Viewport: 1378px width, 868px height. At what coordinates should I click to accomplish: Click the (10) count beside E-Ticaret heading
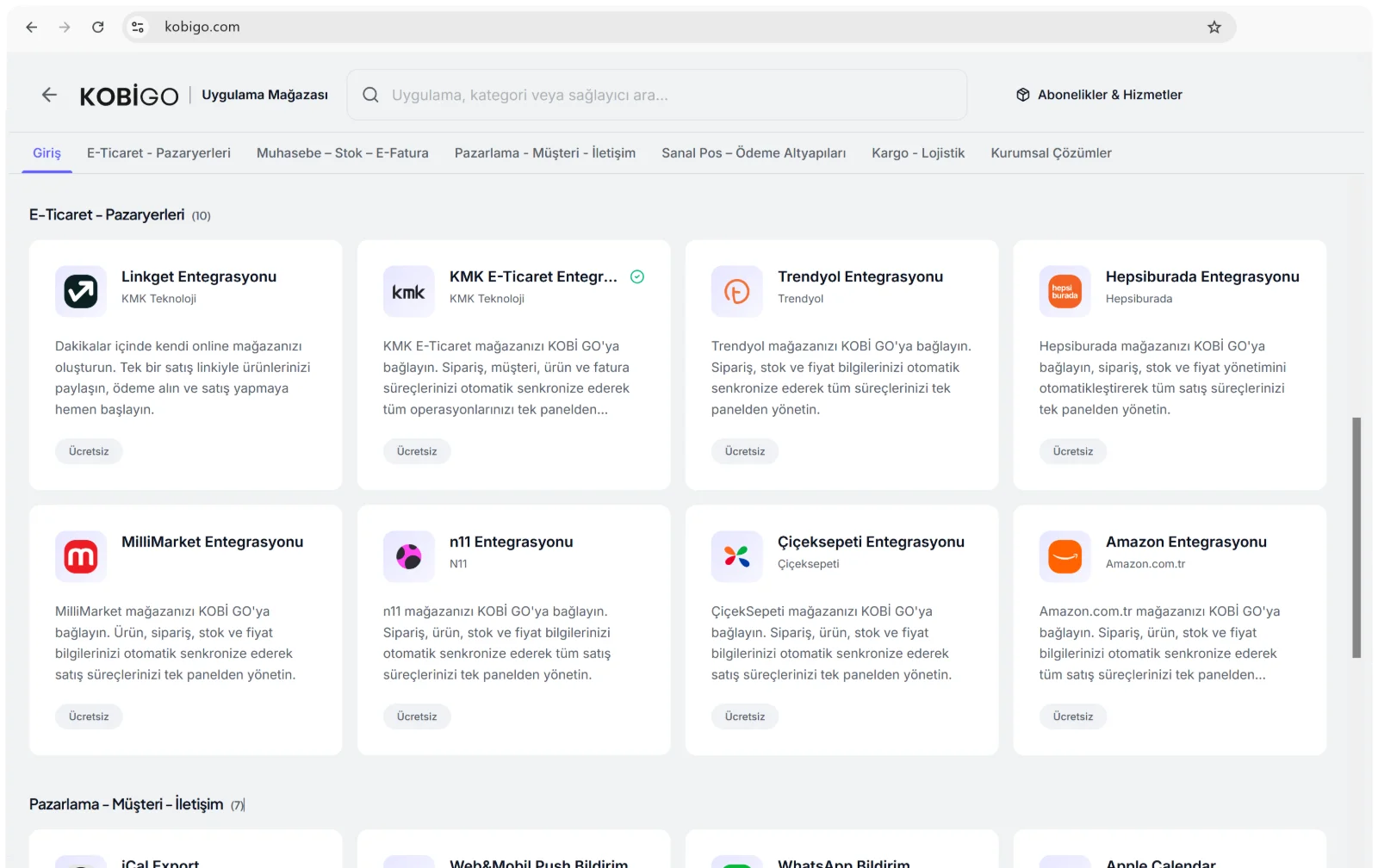click(201, 216)
